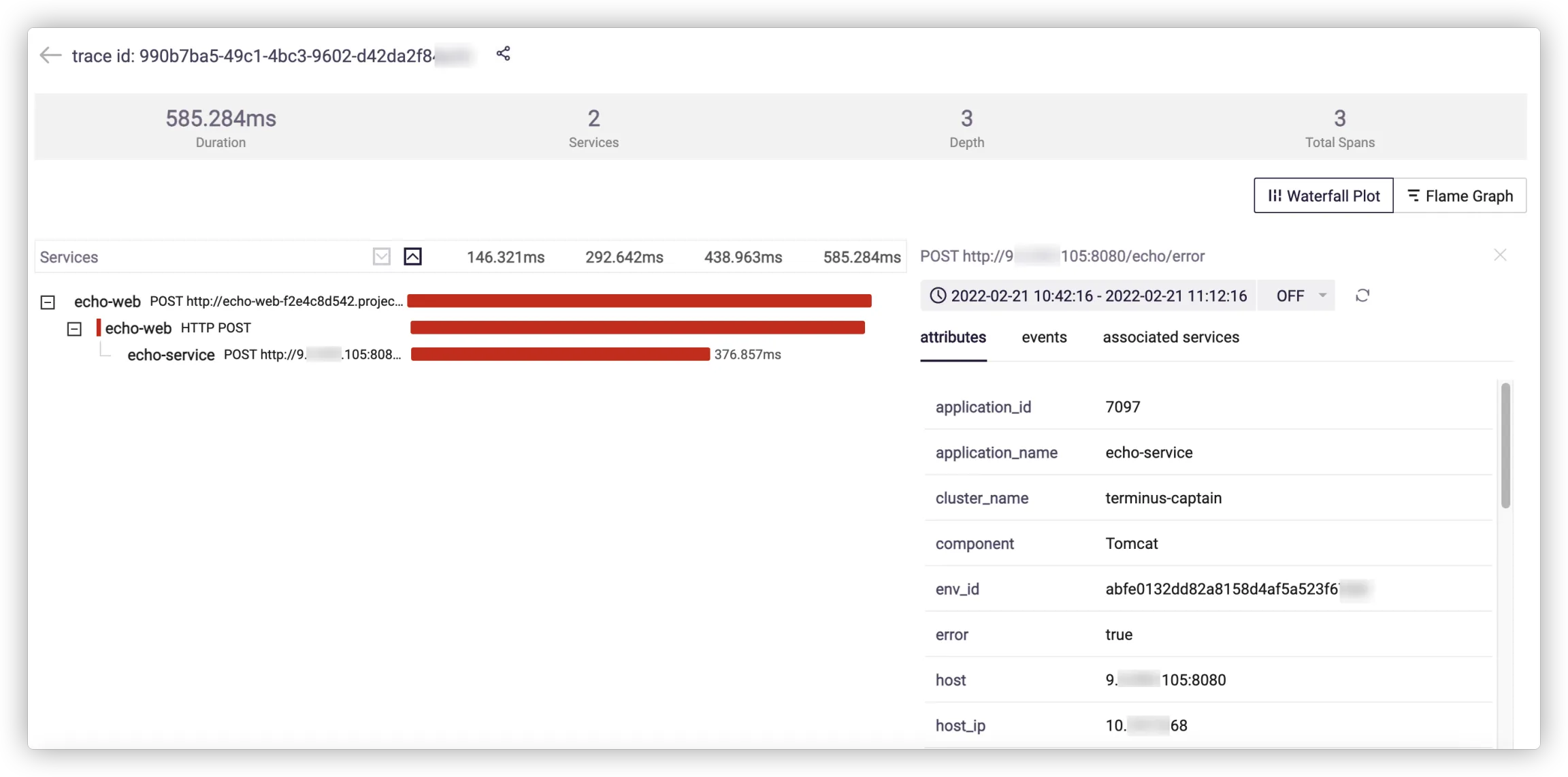Screen dimensions: 1568x777
Task: Click the refresh icon next to OFF
Action: [x=1362, y=296]
